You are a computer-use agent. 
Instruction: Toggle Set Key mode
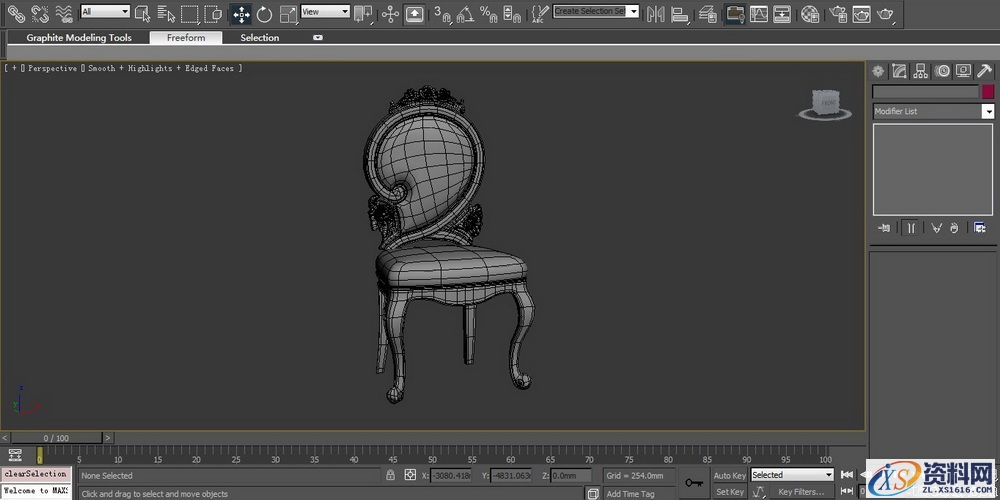click(x=729, y=492)
